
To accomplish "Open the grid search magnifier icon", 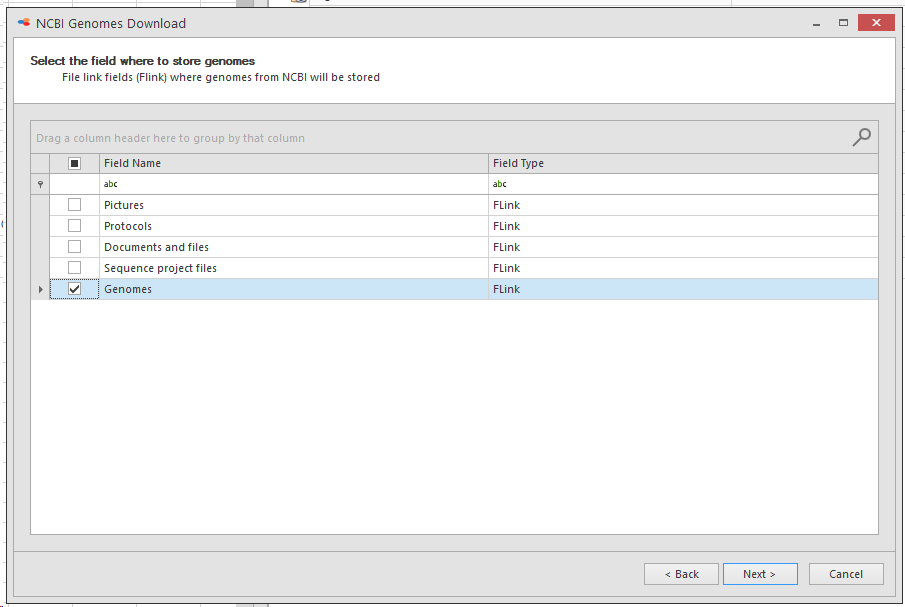I will click(861, 137).
